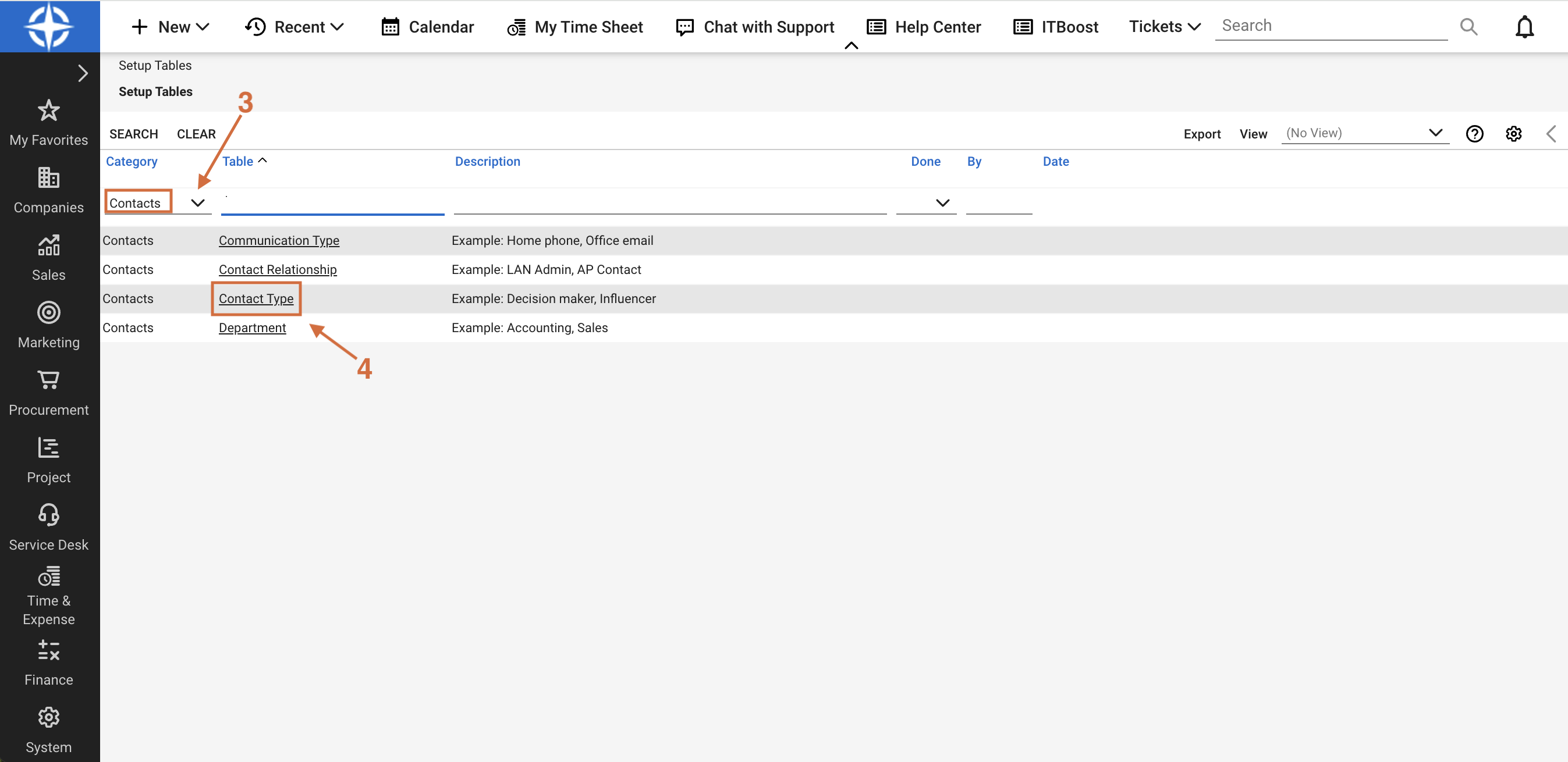Open the table settings gear icon
1568x762 pixels.
(x=1514, y=133)
